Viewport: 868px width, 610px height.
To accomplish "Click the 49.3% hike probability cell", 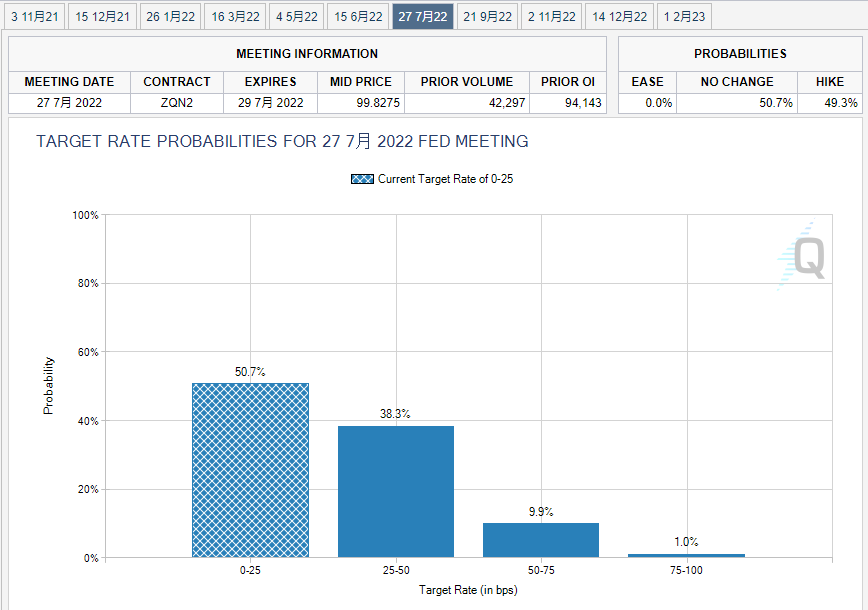I will click(x=830, y=103).
